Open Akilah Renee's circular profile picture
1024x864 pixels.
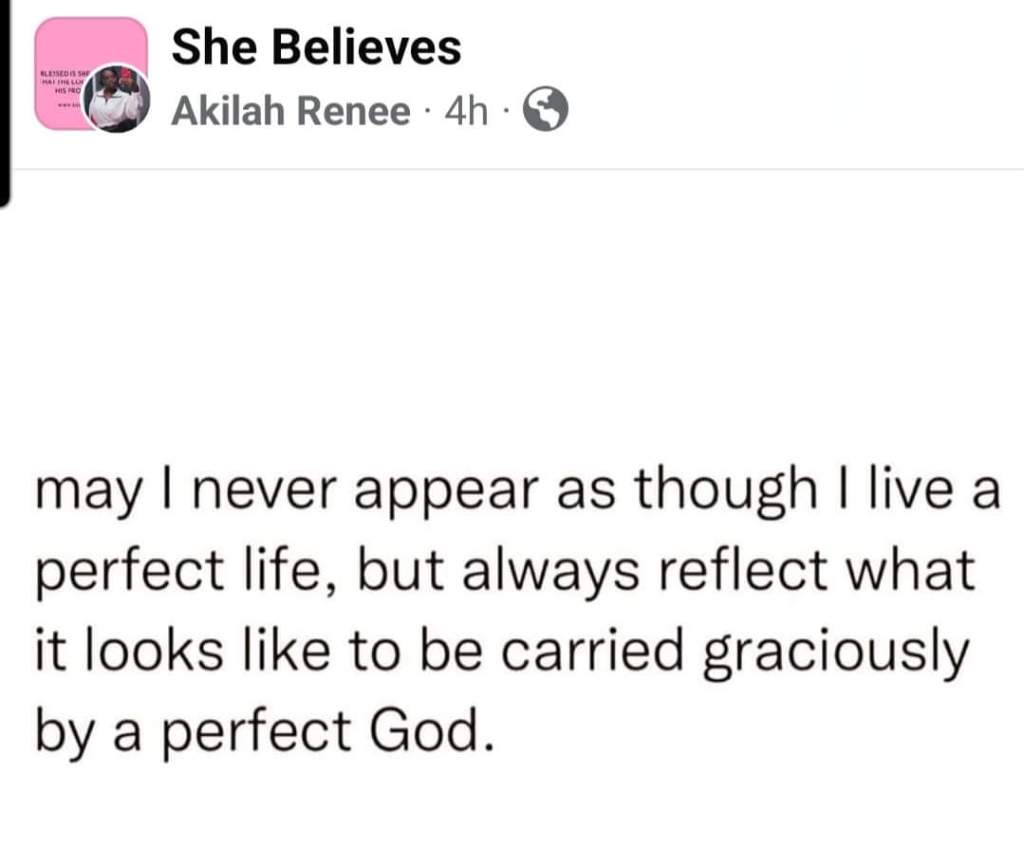[116, 100]
